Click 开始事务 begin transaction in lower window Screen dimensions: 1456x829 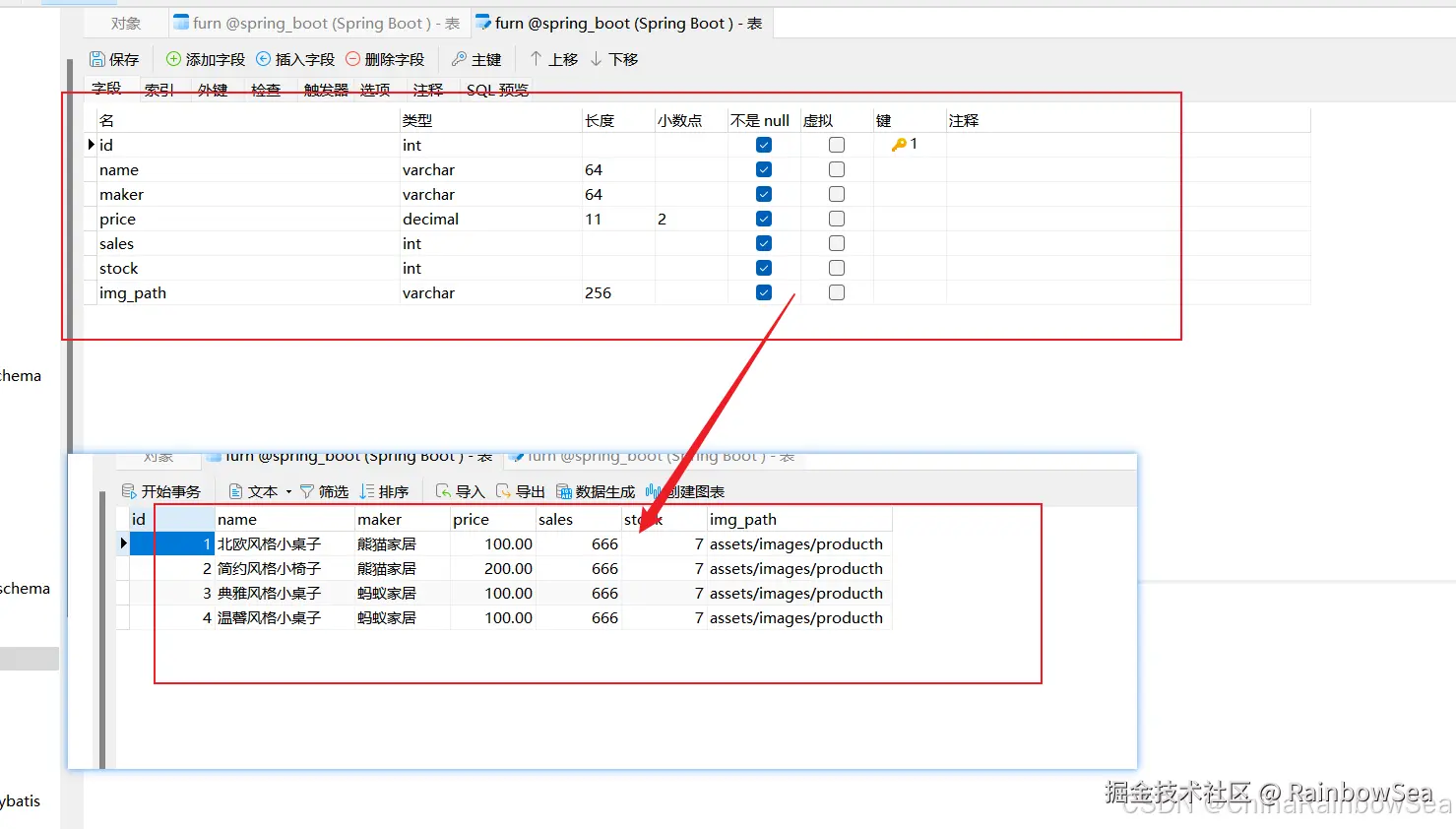160,491
